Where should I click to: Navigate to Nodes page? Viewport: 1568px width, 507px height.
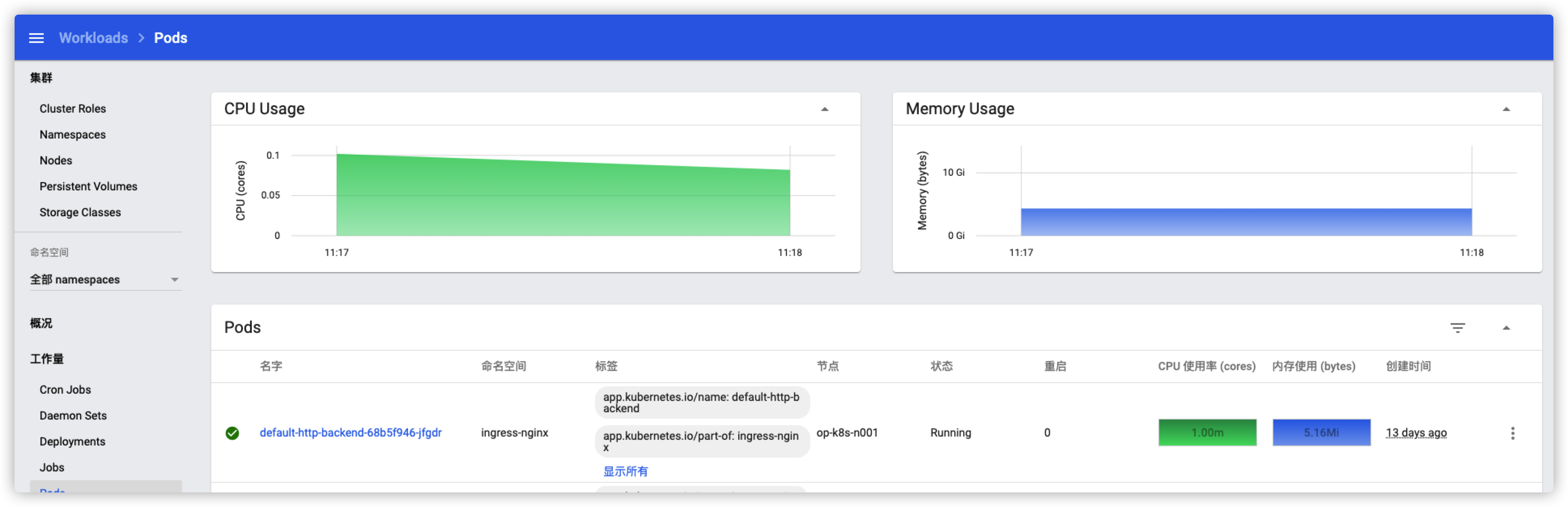tap(55, 161)
